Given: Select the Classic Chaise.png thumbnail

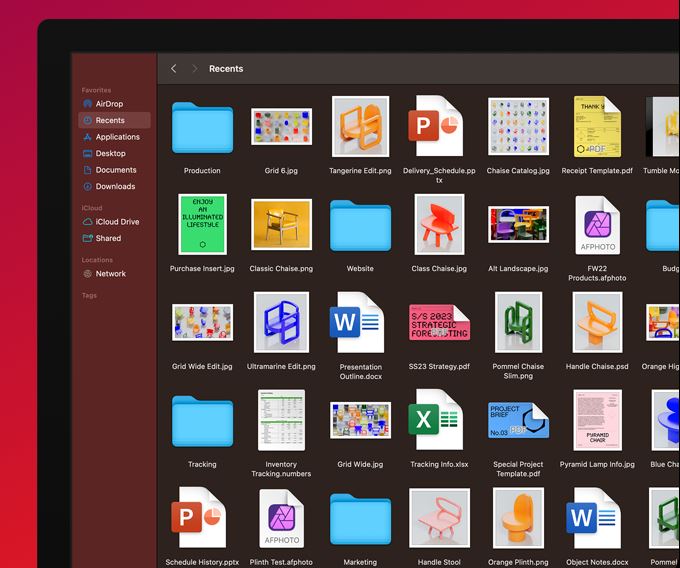Looking at the screenshot, I should (x=281, y=224).
